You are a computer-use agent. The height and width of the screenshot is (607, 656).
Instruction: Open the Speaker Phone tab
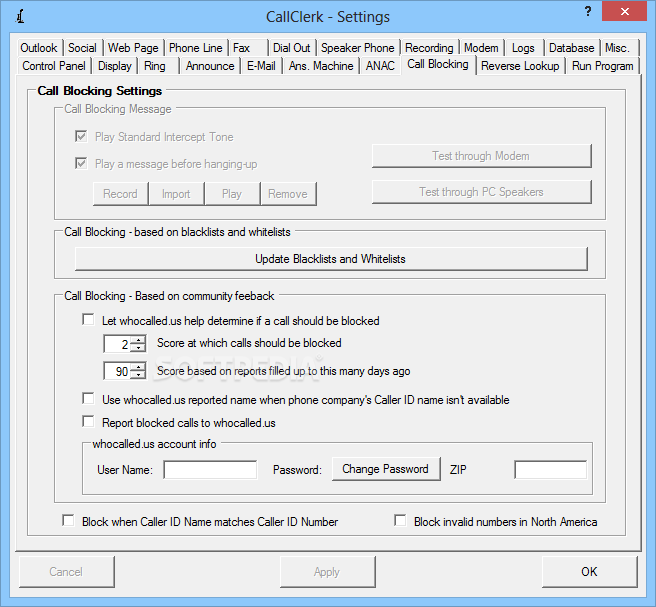tap(358, 48)
